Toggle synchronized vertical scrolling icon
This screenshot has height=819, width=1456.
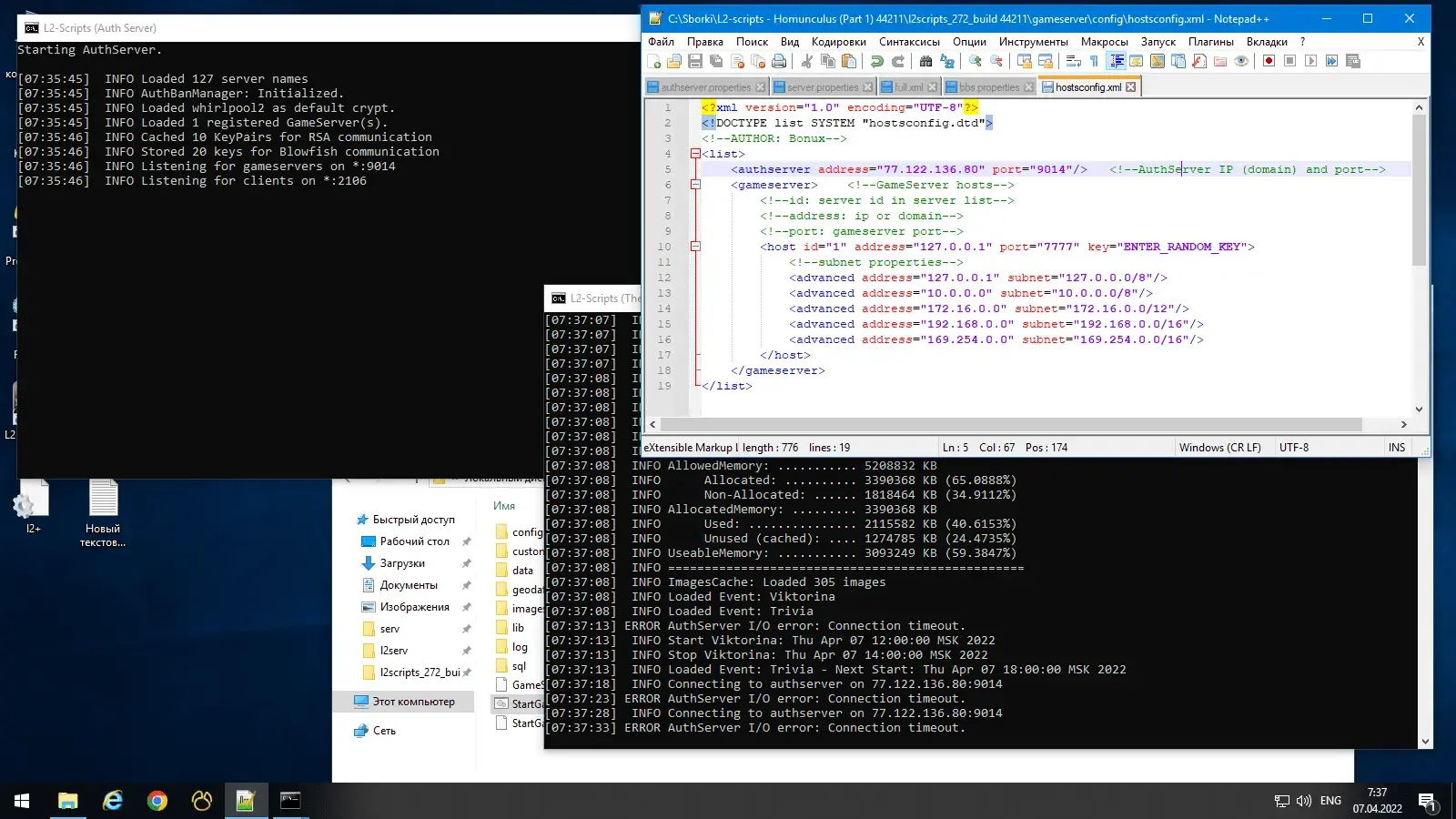[1025, 61]
